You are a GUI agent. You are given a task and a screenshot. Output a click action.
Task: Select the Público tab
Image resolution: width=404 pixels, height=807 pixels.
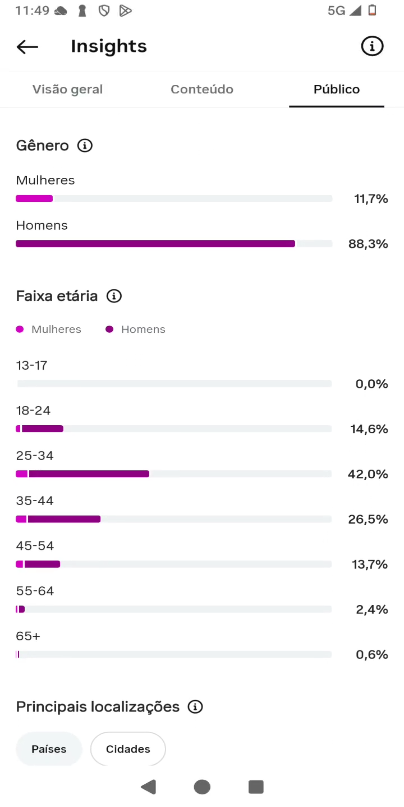tap(337, 90)
